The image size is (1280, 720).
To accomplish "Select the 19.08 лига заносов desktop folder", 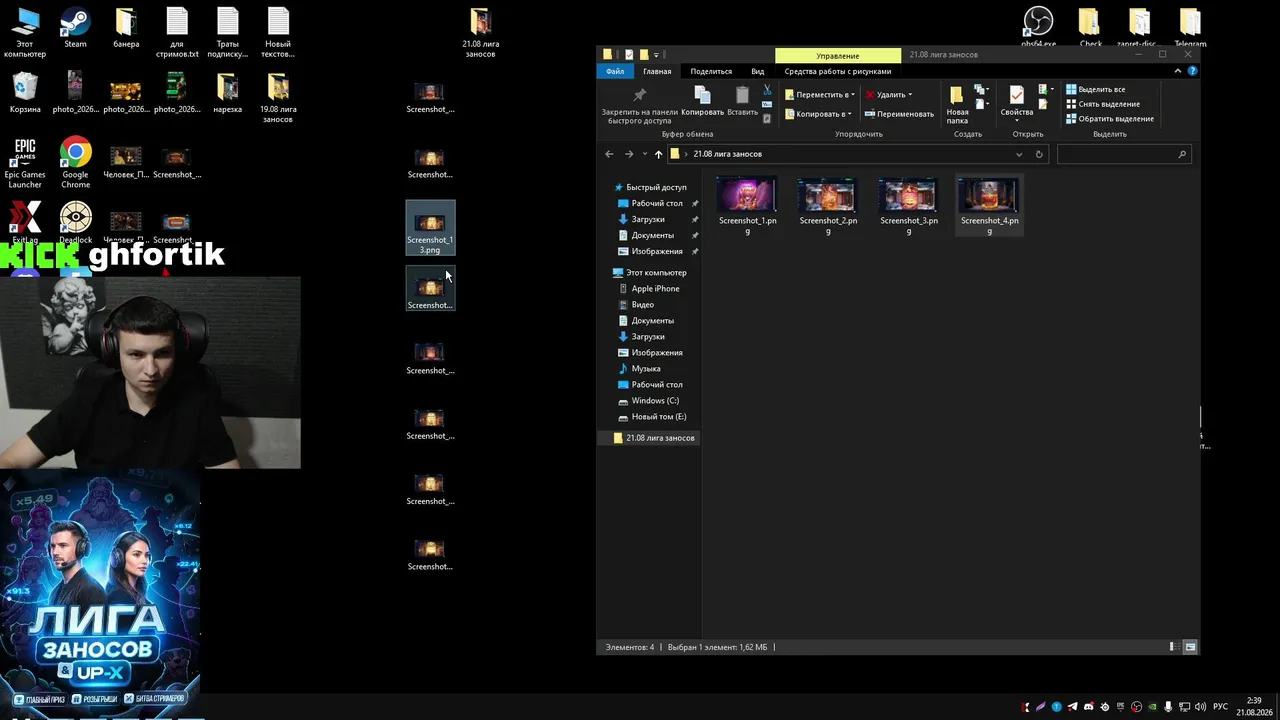I will (277, 98).
